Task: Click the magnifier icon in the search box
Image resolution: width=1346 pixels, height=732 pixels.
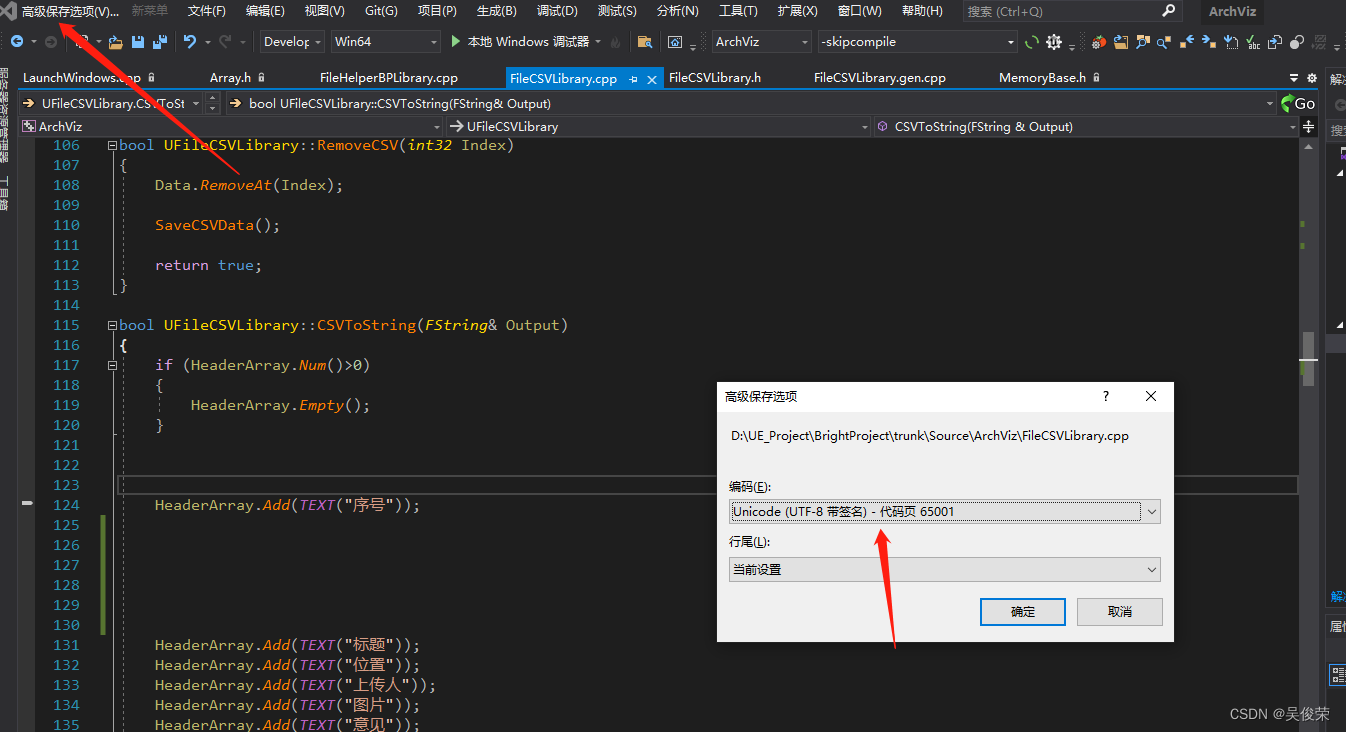Action: [x=1169, y=11]
